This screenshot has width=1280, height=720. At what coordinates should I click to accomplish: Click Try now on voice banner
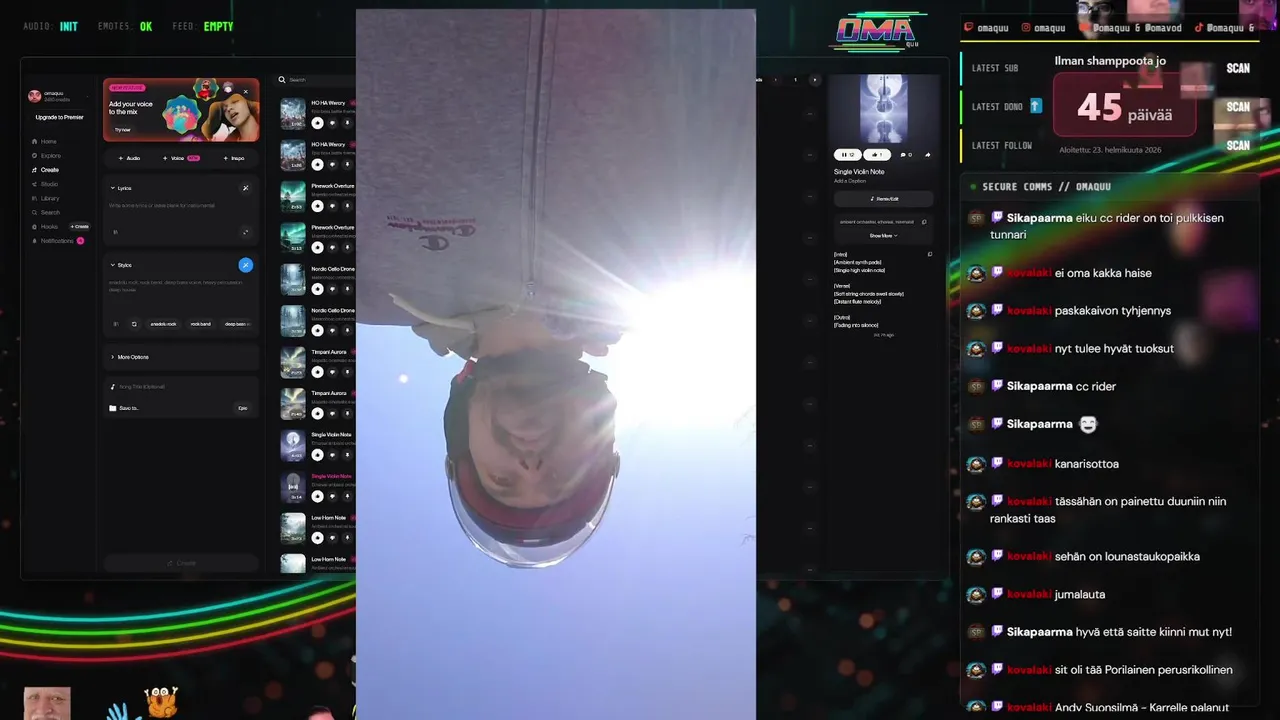point(122,129)
